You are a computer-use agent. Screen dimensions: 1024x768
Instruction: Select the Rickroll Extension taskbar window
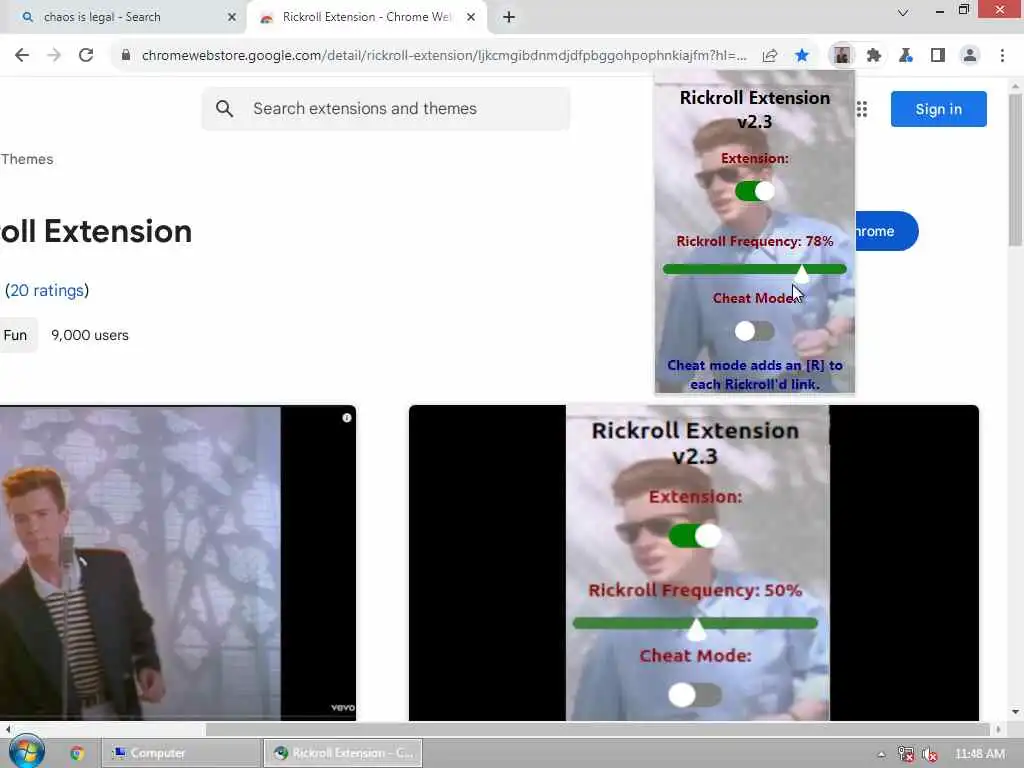(344, 753)
